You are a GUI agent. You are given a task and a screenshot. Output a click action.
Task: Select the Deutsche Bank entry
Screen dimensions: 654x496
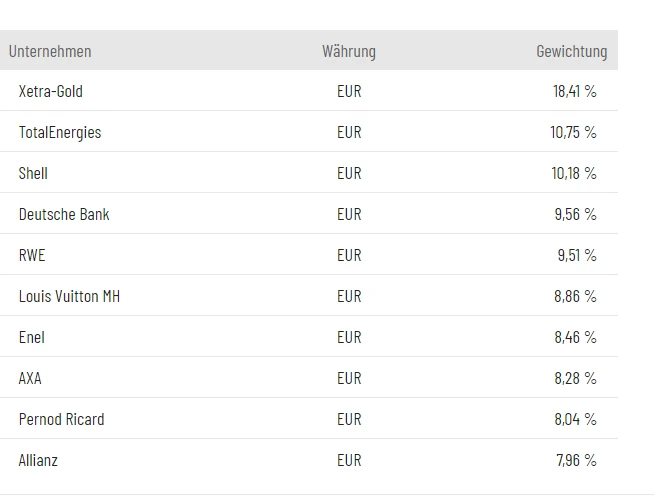tap(64, 214)
